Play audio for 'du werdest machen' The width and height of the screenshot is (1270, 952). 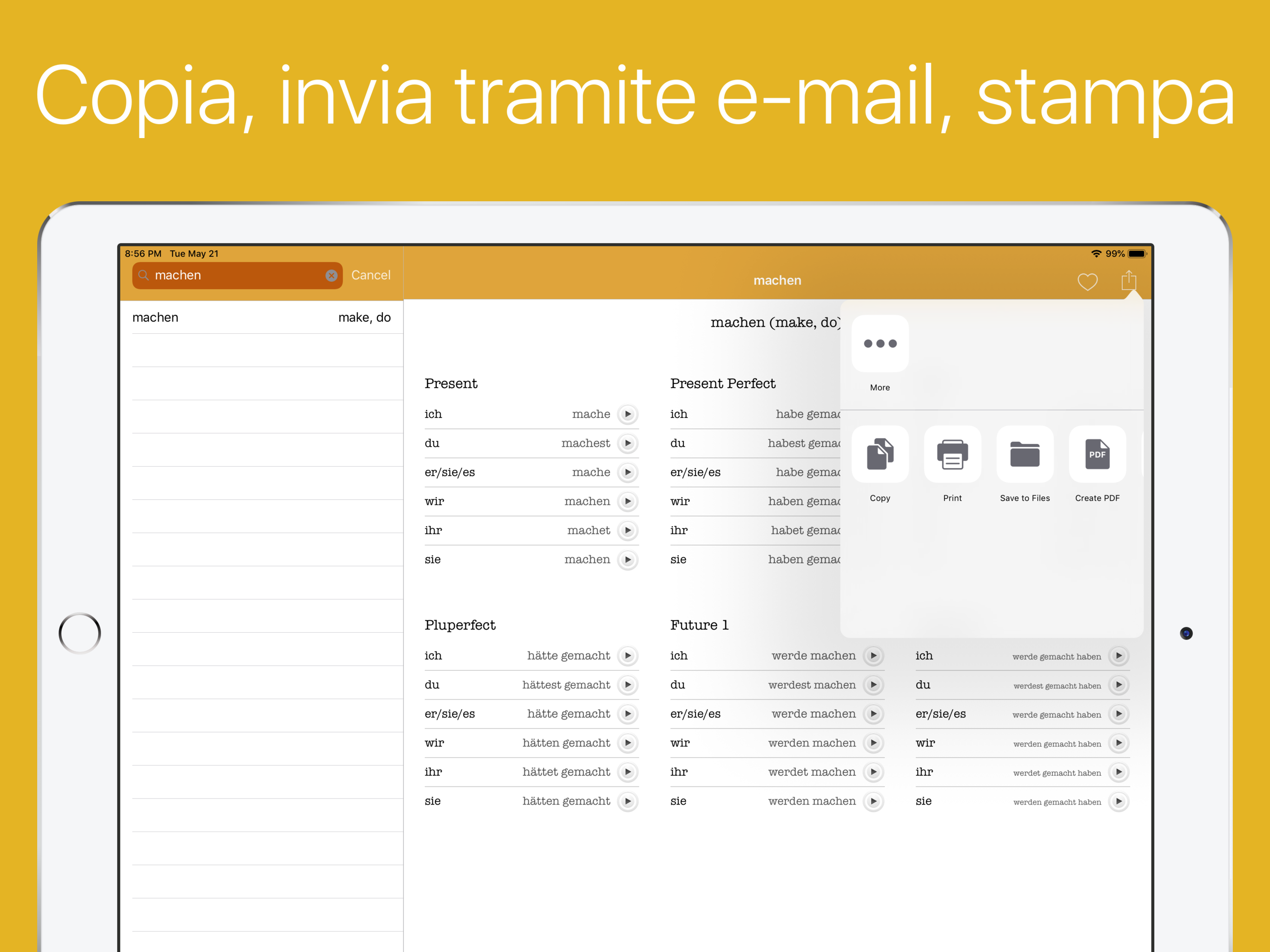point(873,685)
